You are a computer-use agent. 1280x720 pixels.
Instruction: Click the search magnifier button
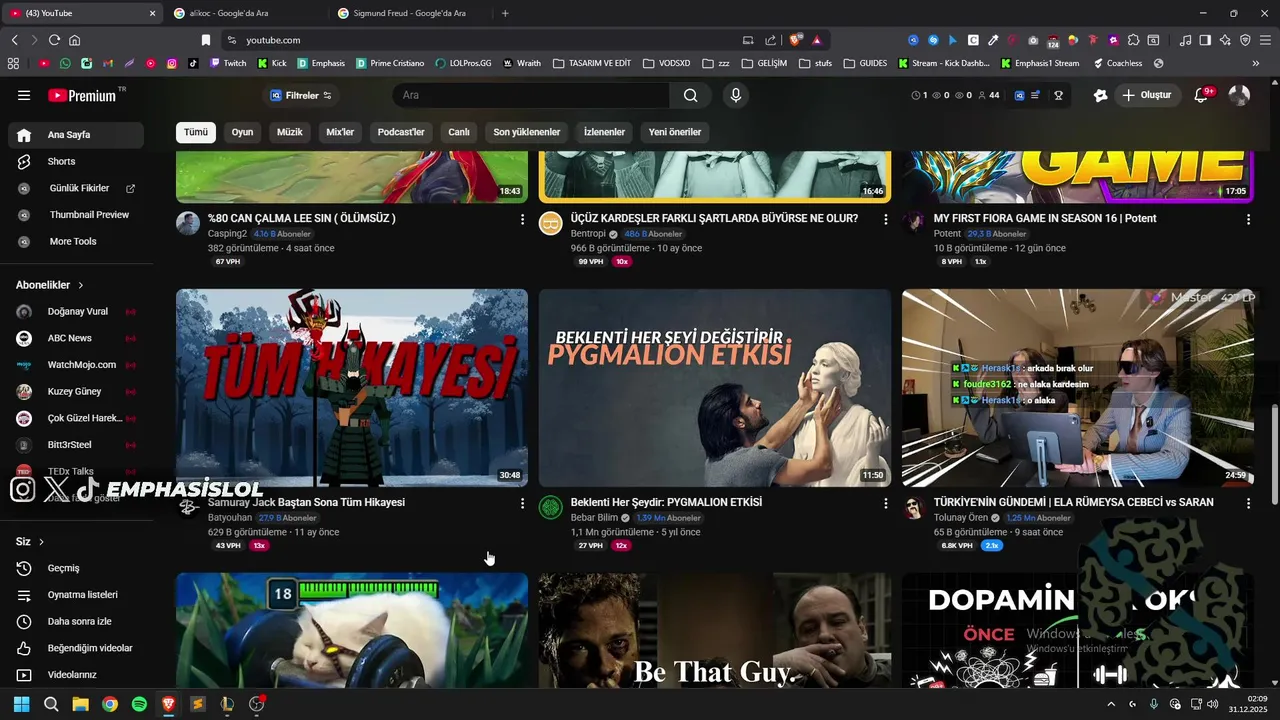tap(691, 95)
